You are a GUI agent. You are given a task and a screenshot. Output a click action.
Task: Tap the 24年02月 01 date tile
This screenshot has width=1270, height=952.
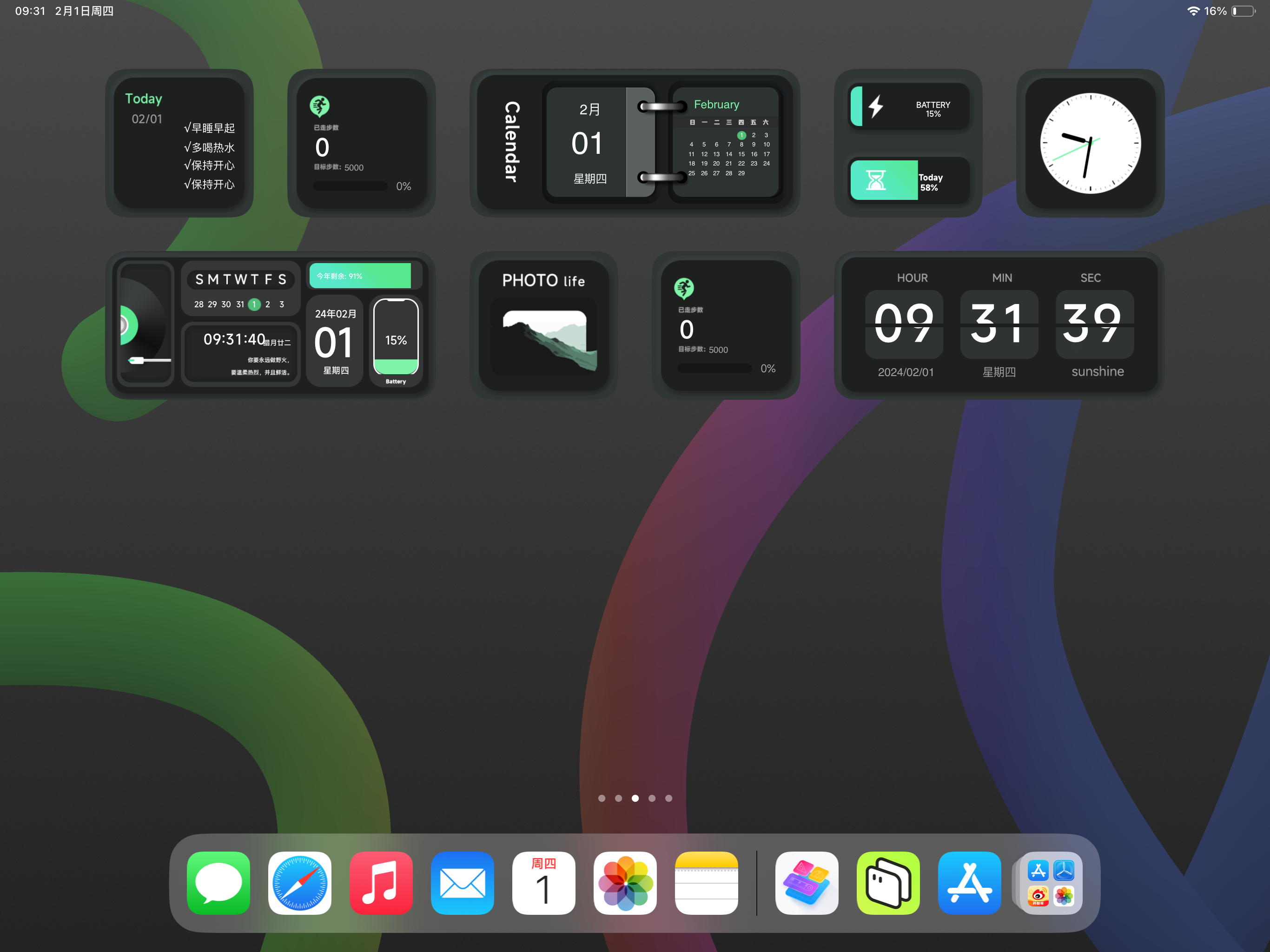335,342
